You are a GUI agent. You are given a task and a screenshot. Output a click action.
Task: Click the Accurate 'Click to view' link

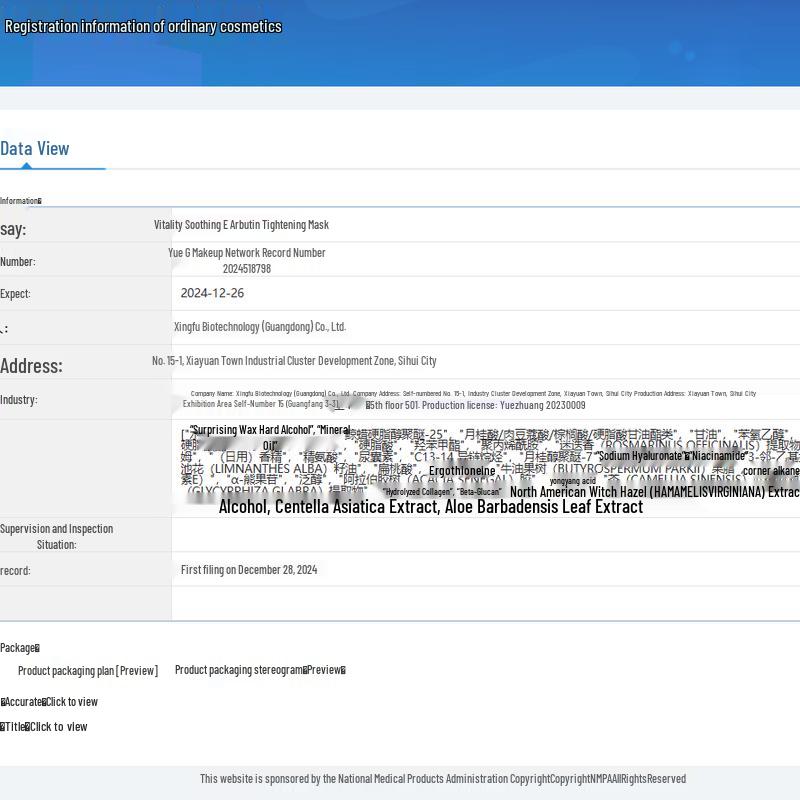pos(70,702)
